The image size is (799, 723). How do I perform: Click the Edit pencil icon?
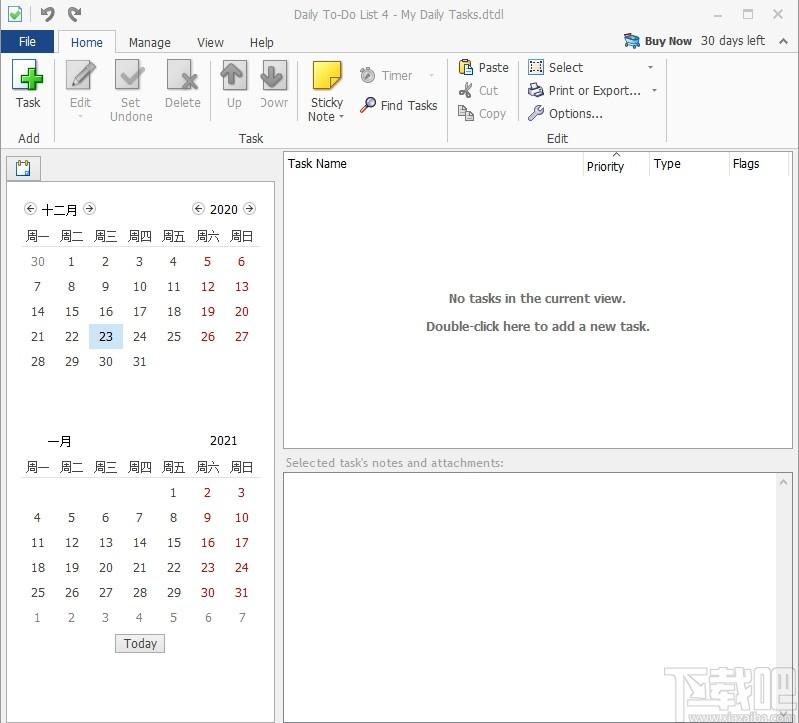point(81,75)
